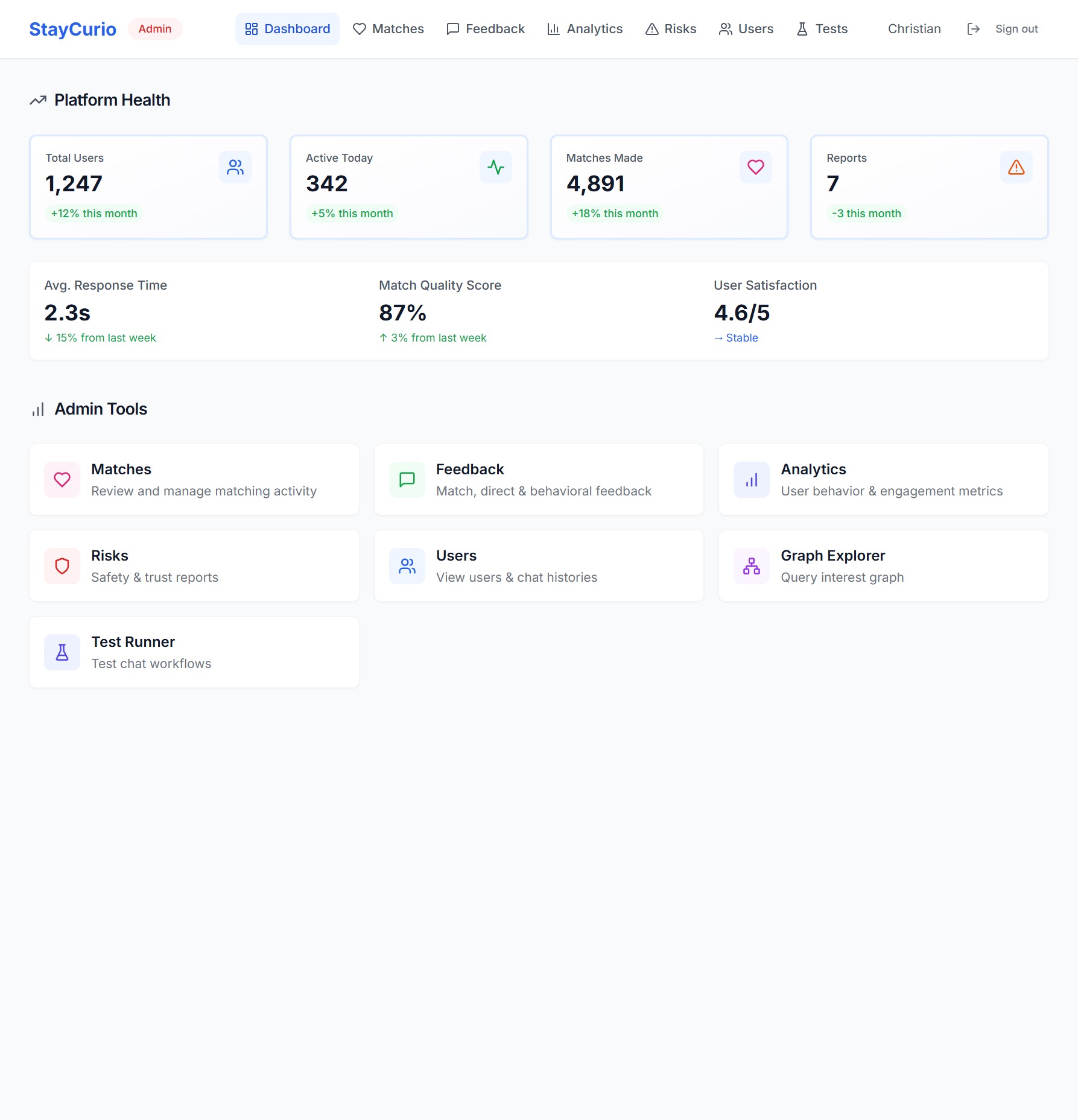Click 'Test chat workflows' description
The image size is (1078, 1120).
pos(151,664)
